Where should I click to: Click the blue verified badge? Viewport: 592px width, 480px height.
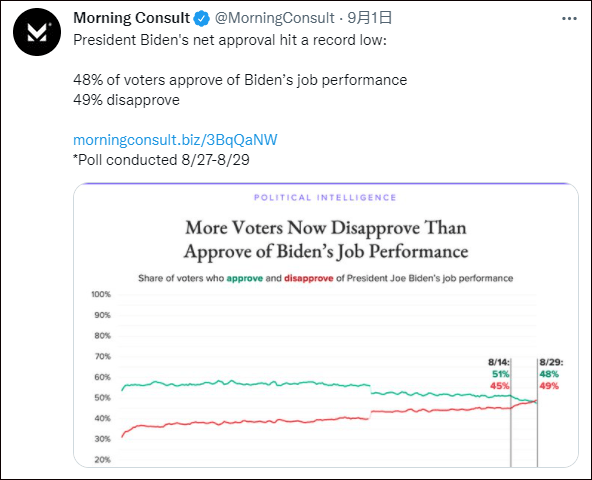[x=202, y=19]
